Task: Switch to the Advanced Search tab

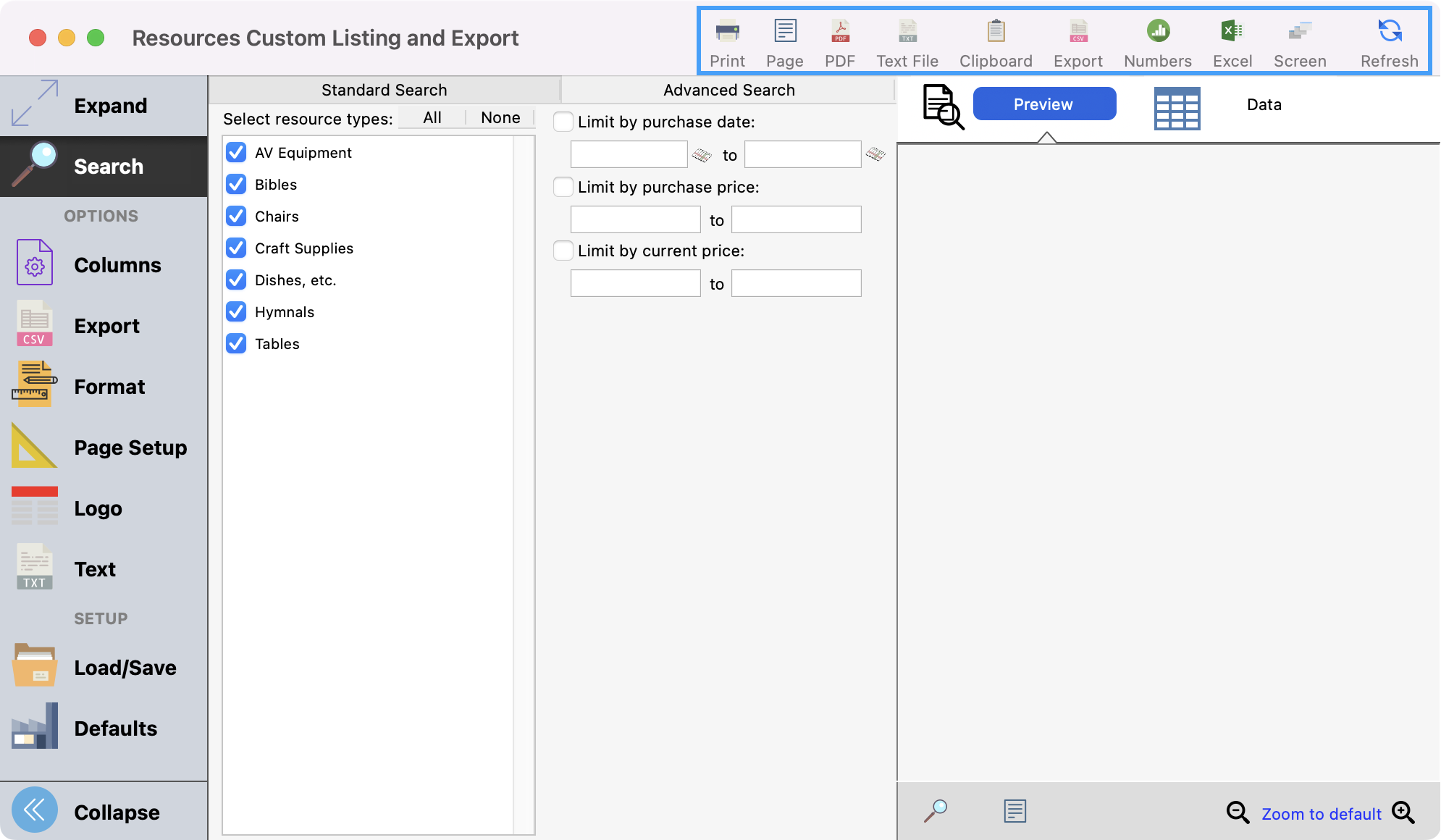Action: coord(728,90)
